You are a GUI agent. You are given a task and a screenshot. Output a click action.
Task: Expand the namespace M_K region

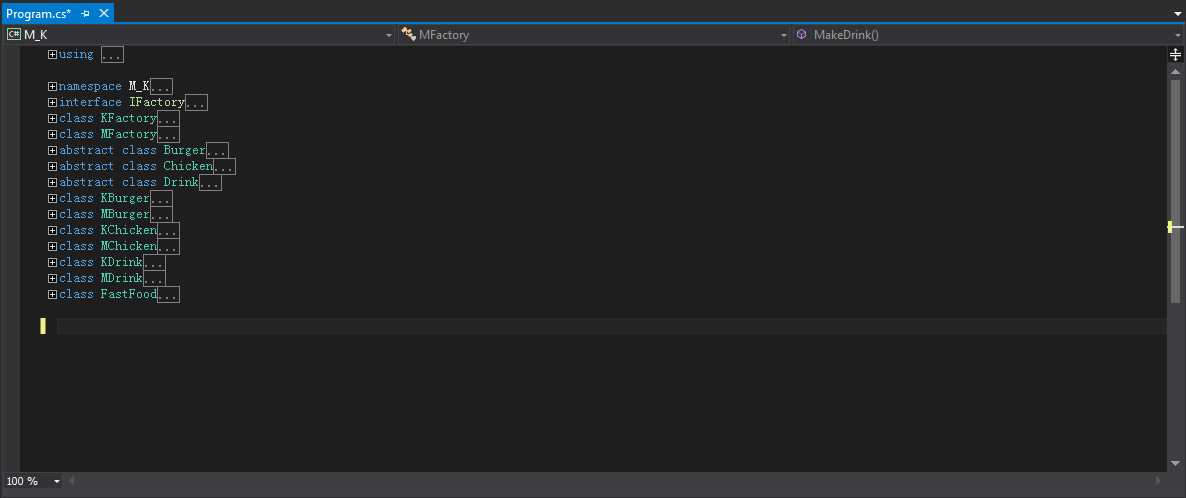pos(52,86)
